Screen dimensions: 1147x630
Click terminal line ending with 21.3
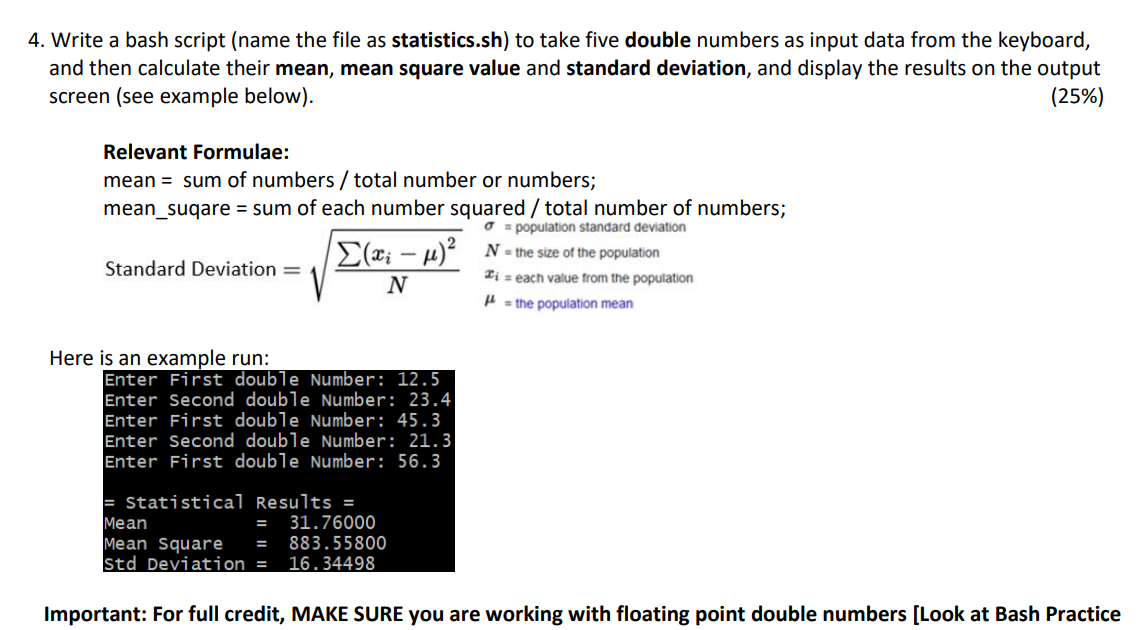278,441
